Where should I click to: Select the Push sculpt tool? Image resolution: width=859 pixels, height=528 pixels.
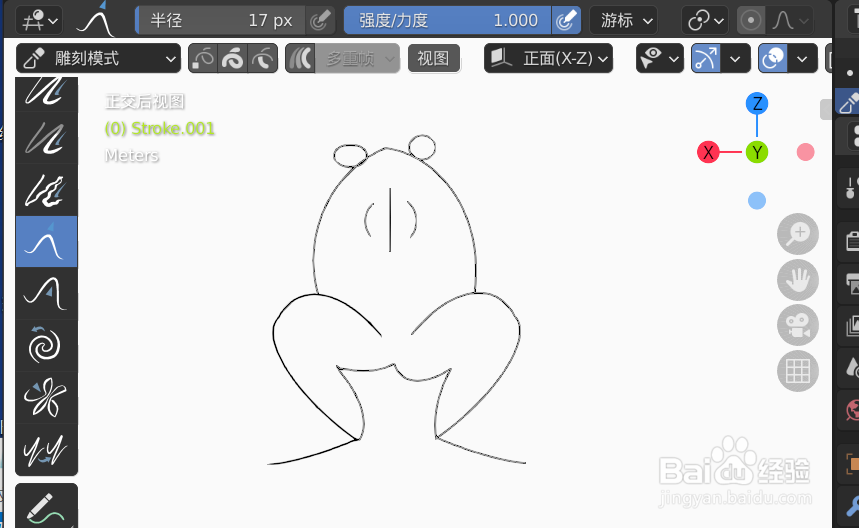click(46, 294)
